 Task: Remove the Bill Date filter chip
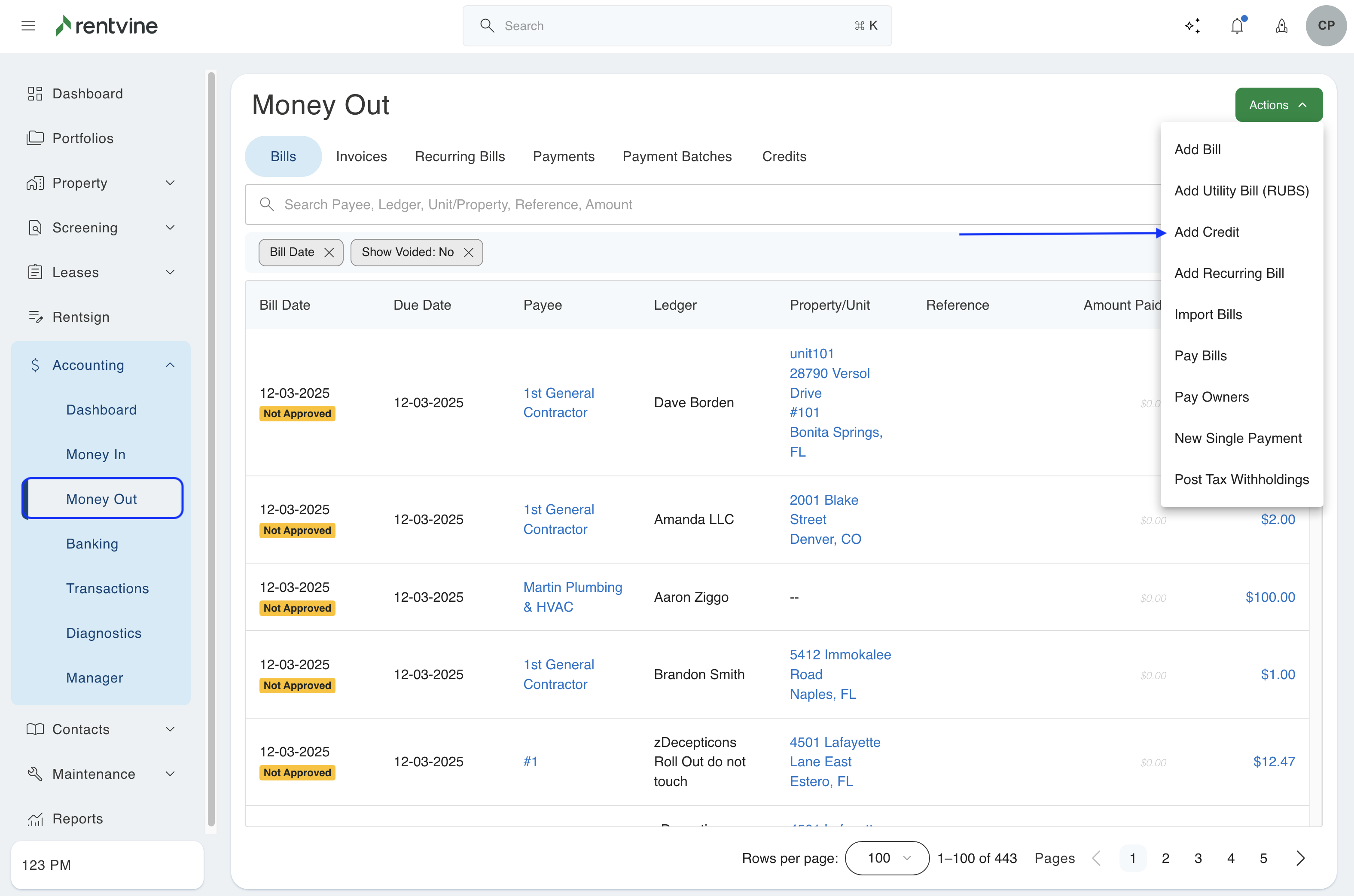329,253
